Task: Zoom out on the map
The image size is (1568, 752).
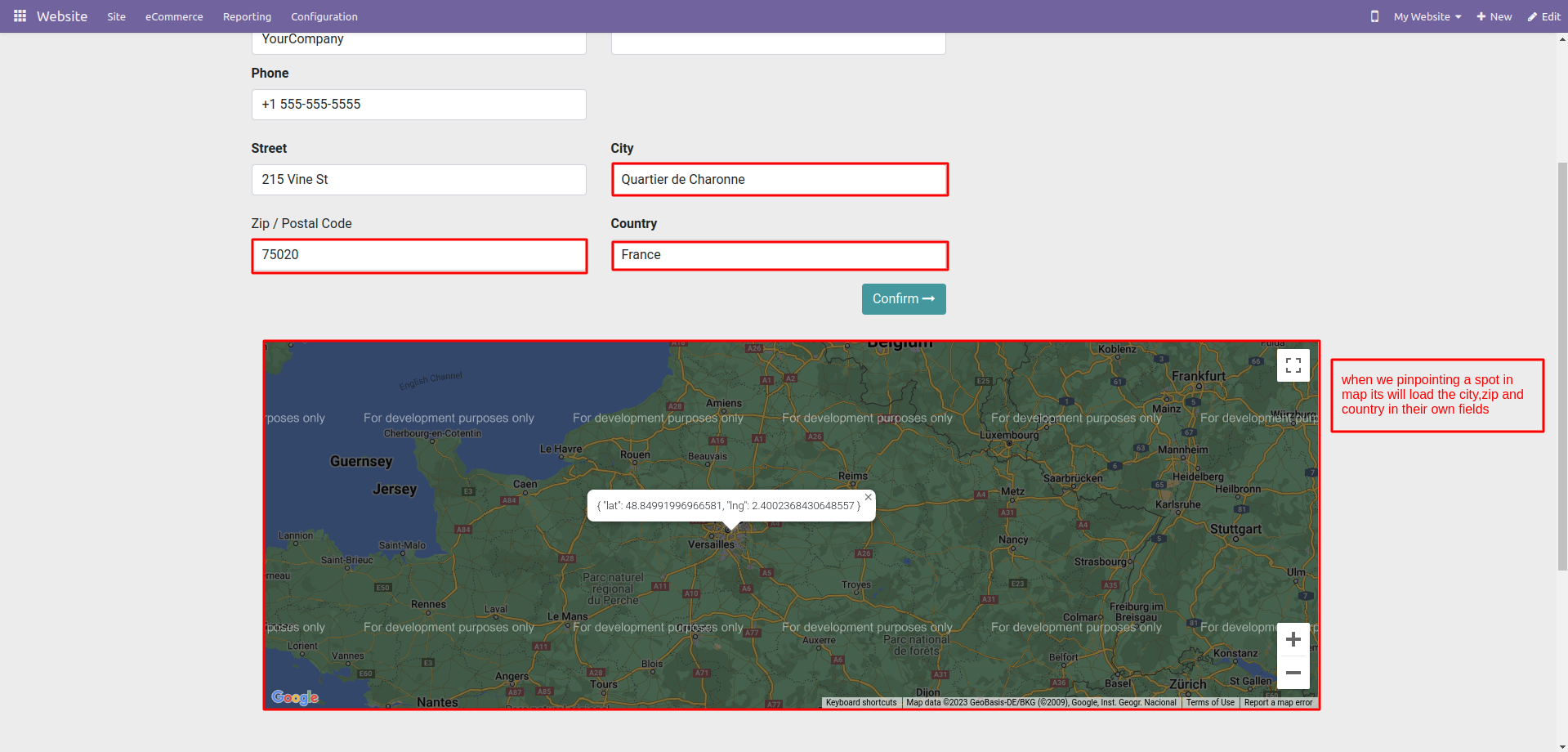Action: (1293, 673)
